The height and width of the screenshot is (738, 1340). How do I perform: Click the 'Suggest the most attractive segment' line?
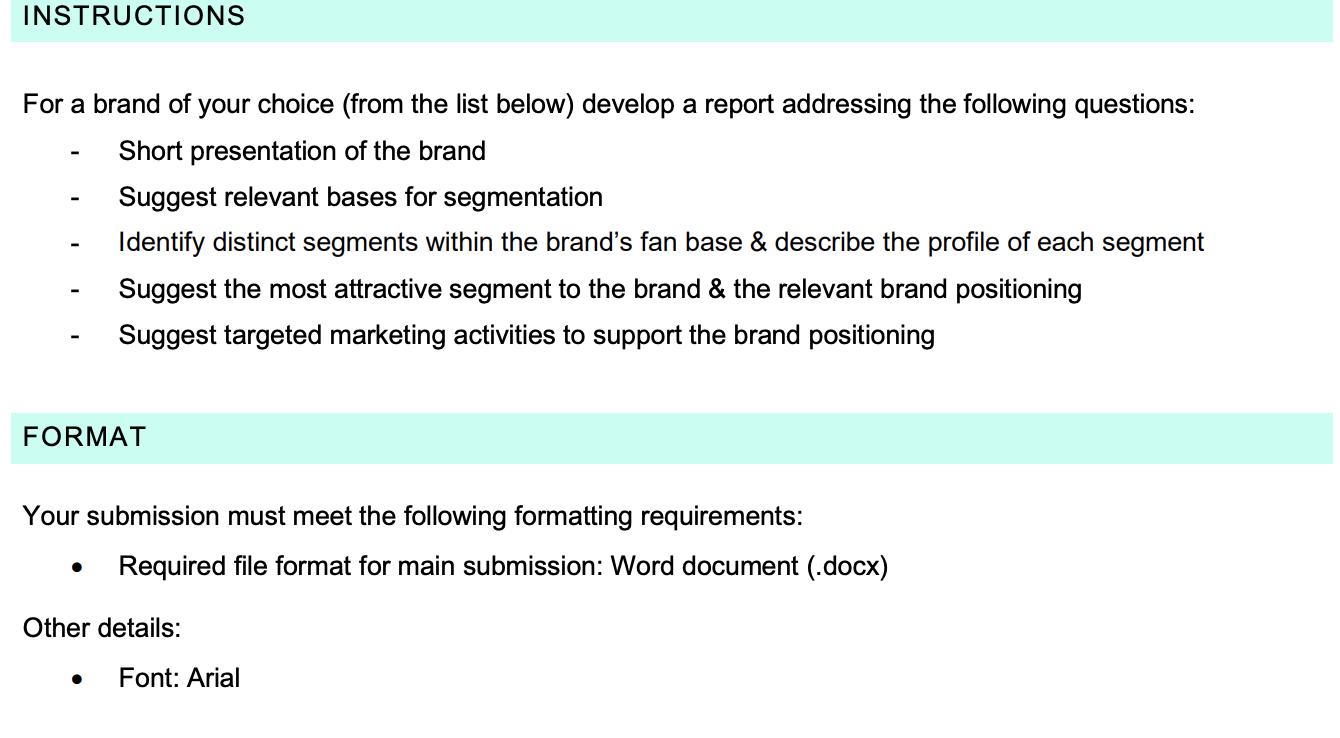pyautogui.click(x=600, y=289)
